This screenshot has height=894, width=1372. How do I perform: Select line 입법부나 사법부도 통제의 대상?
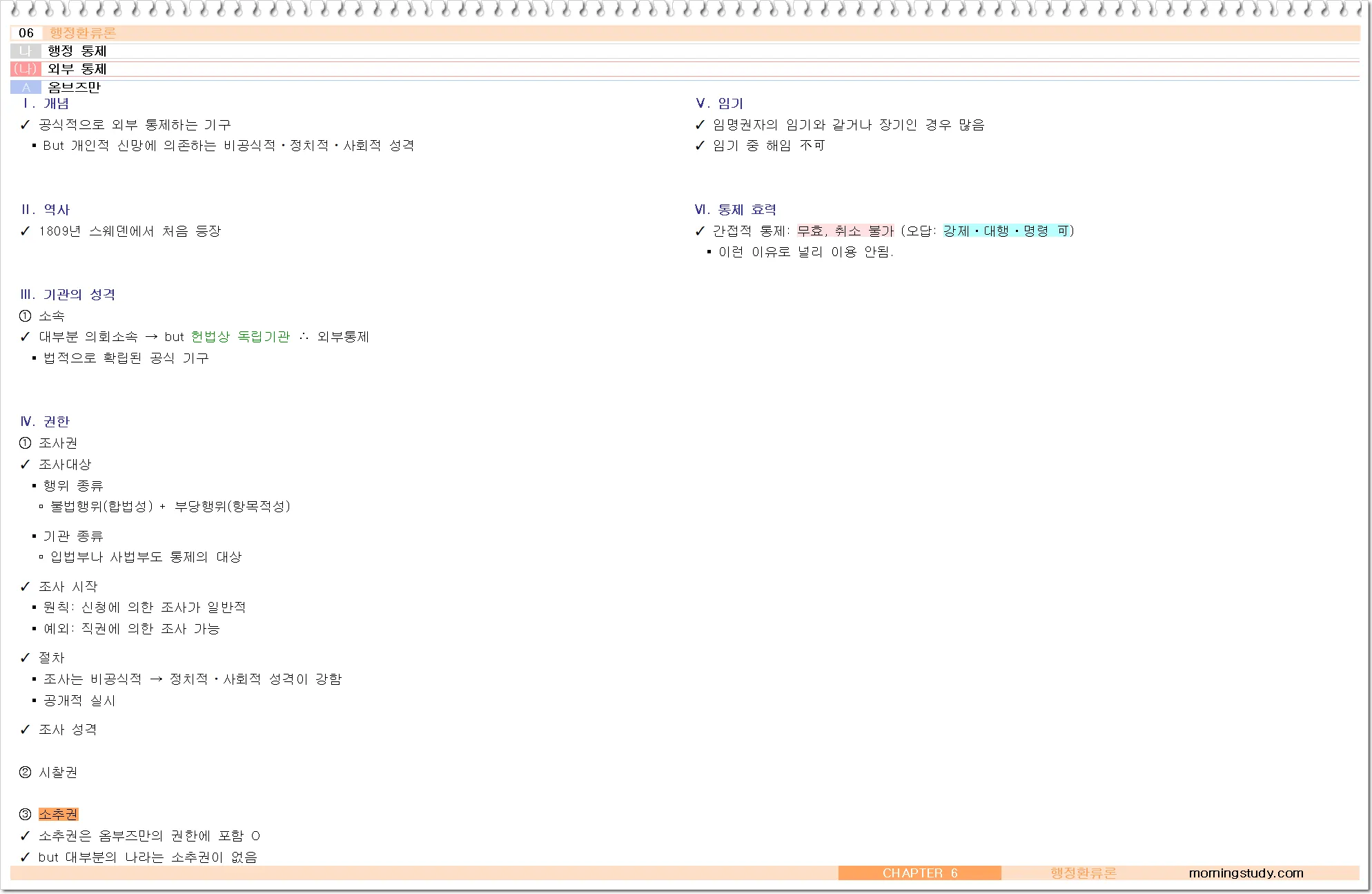(x=146, y=557)
